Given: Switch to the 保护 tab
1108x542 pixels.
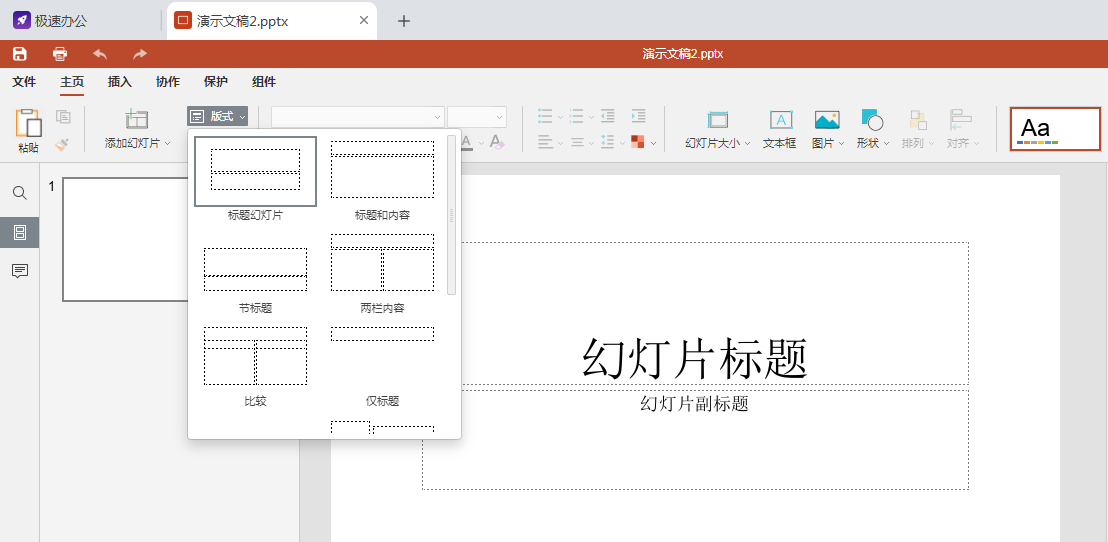Looking at the screenshot, I should click(216, 82).
